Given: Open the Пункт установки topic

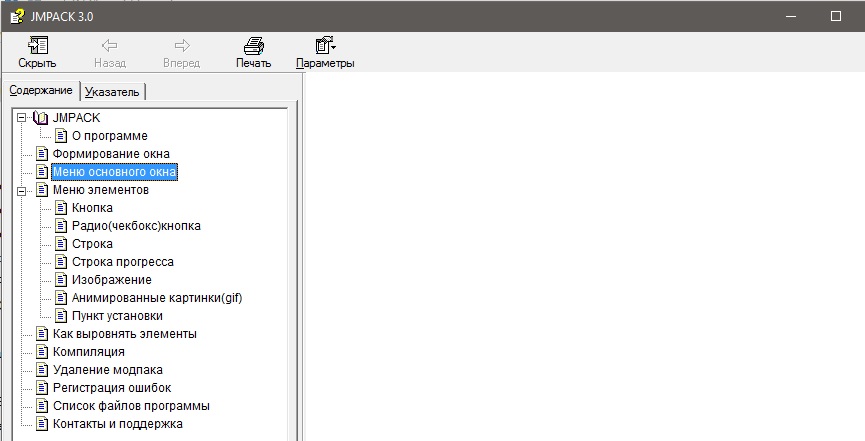Looking at the screenshot, I should (x=117, y=316).
